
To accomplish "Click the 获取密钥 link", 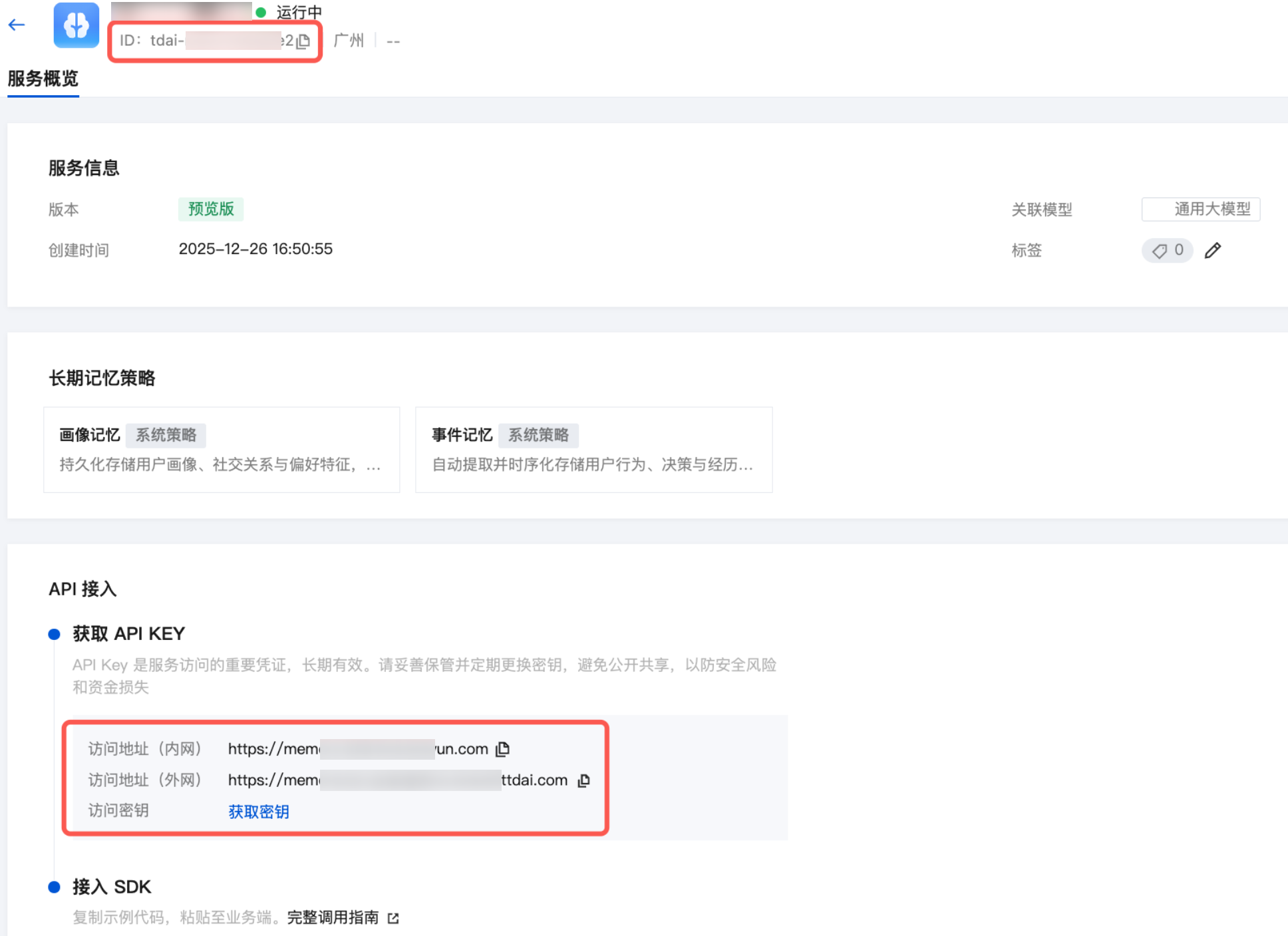I will (258, 811).
